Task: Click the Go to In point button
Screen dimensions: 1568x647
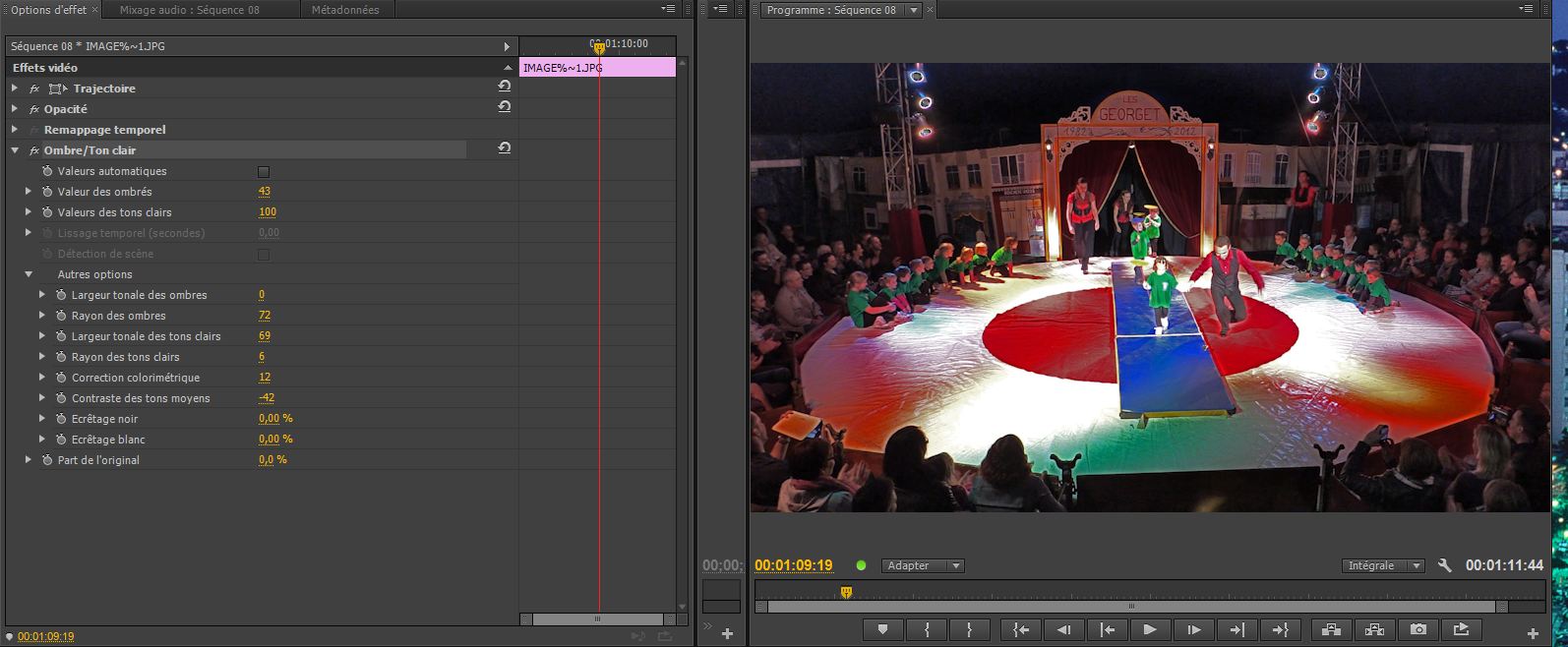Action: (x=1021, y=630)
